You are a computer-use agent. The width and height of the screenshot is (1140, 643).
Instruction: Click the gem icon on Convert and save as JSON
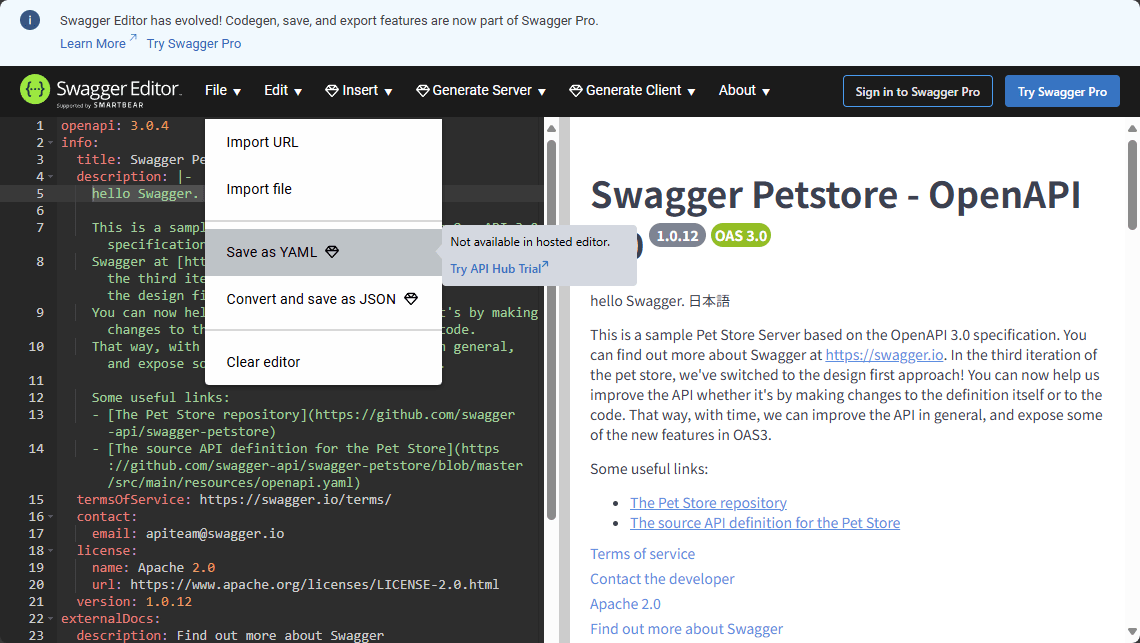[x=410, y=298]
